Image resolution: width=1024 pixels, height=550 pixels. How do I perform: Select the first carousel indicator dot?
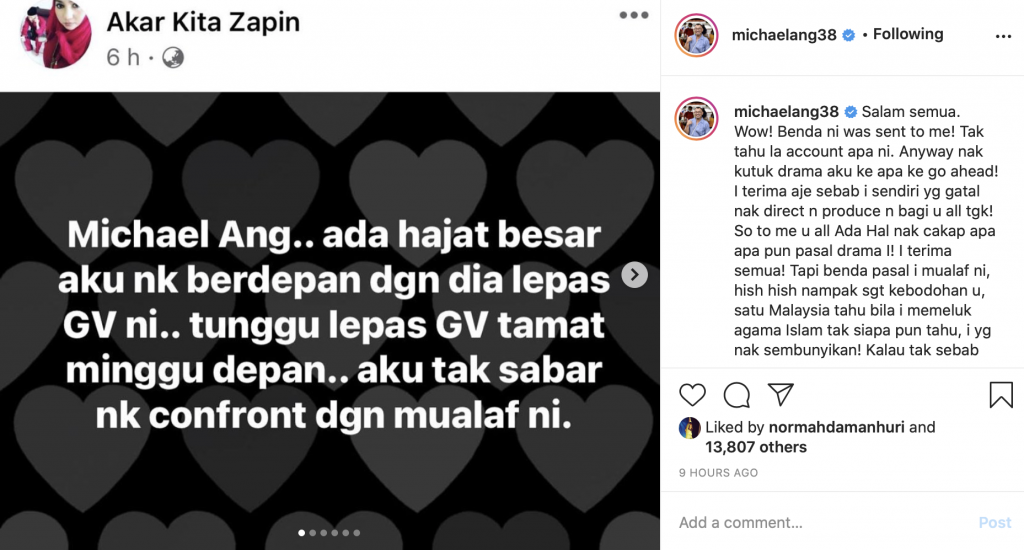click(x=301, y=533)
